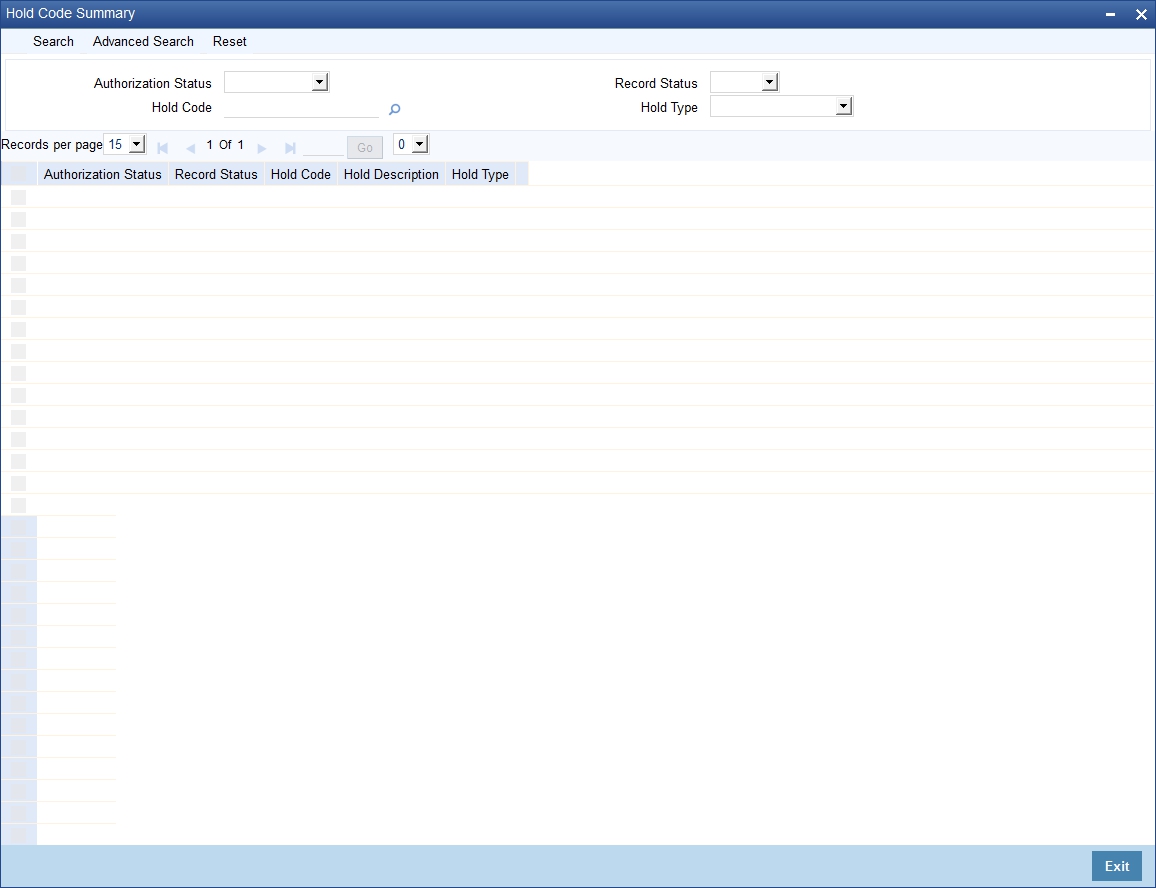Sort by Hold Description column header
Viewport: 1156px width, 888px height.
coord(391,174)
